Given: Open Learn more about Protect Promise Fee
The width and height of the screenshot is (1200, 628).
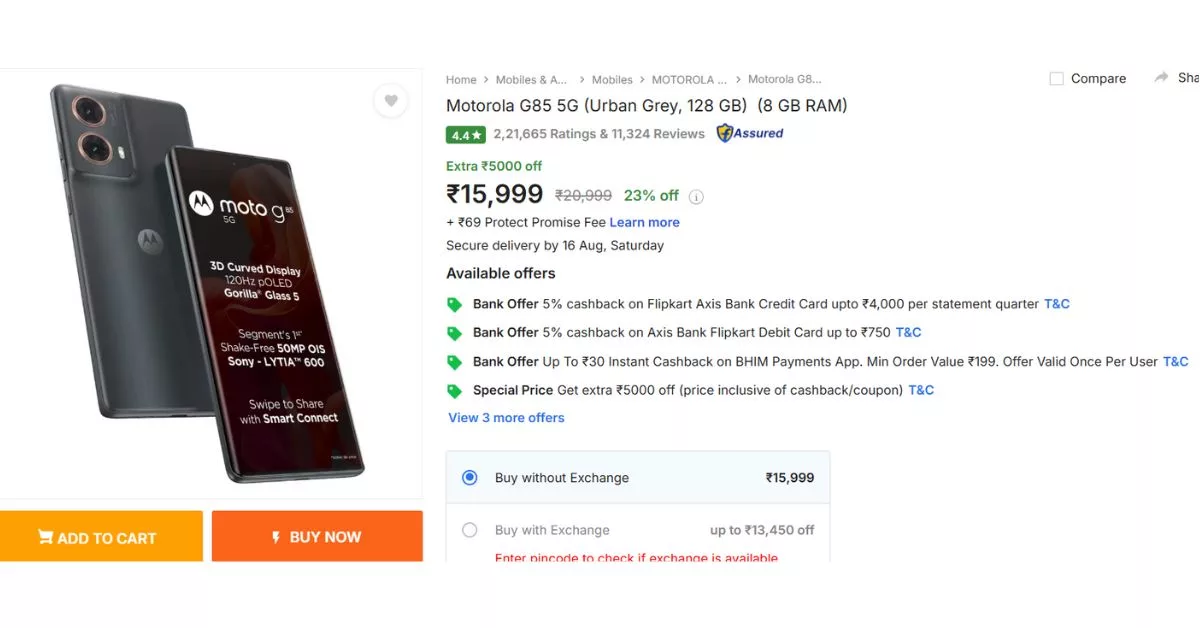Looking at the screenshot, I should pos(644,222).
